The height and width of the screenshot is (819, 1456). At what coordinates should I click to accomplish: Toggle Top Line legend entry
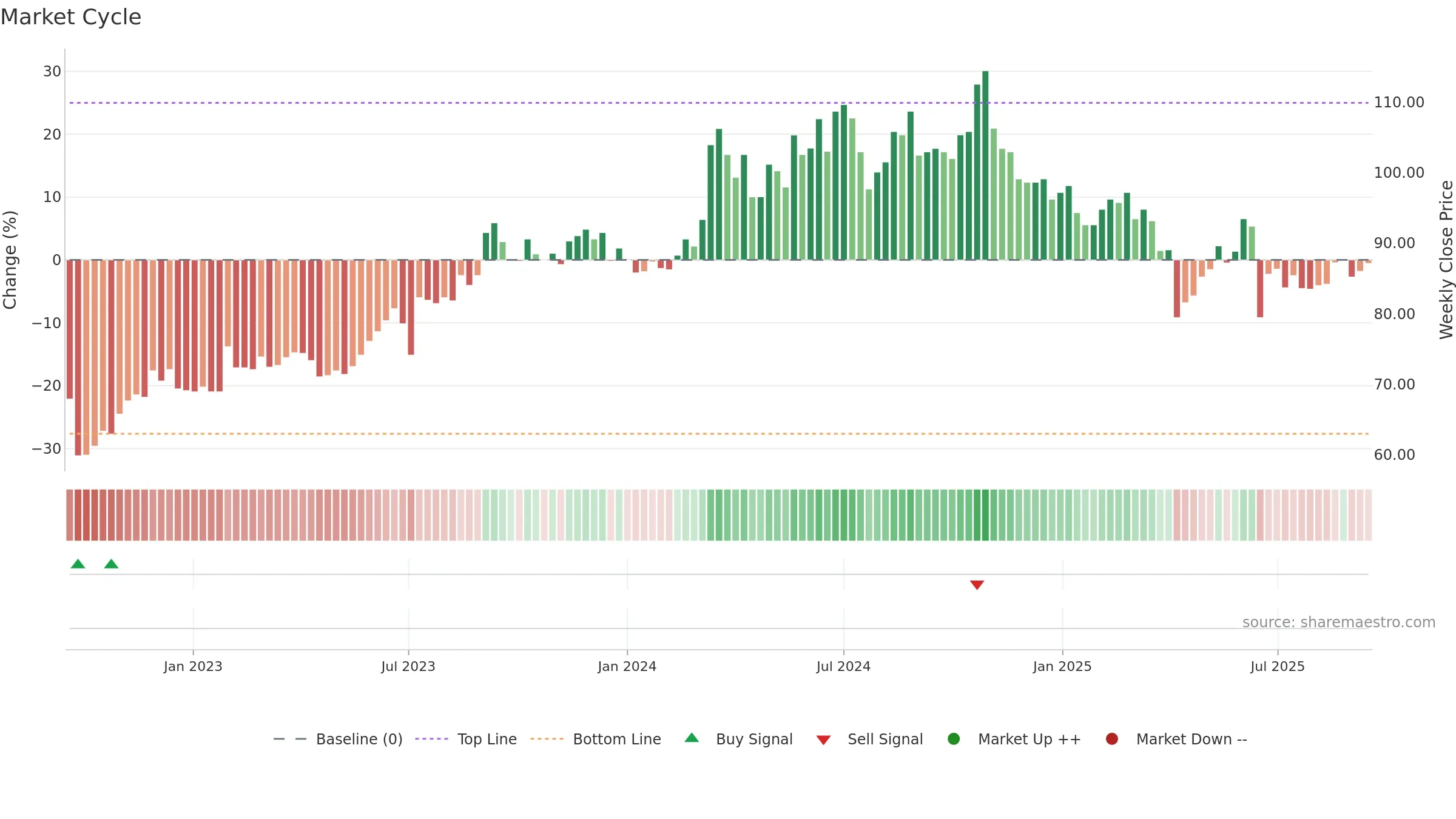coord(466,739)
